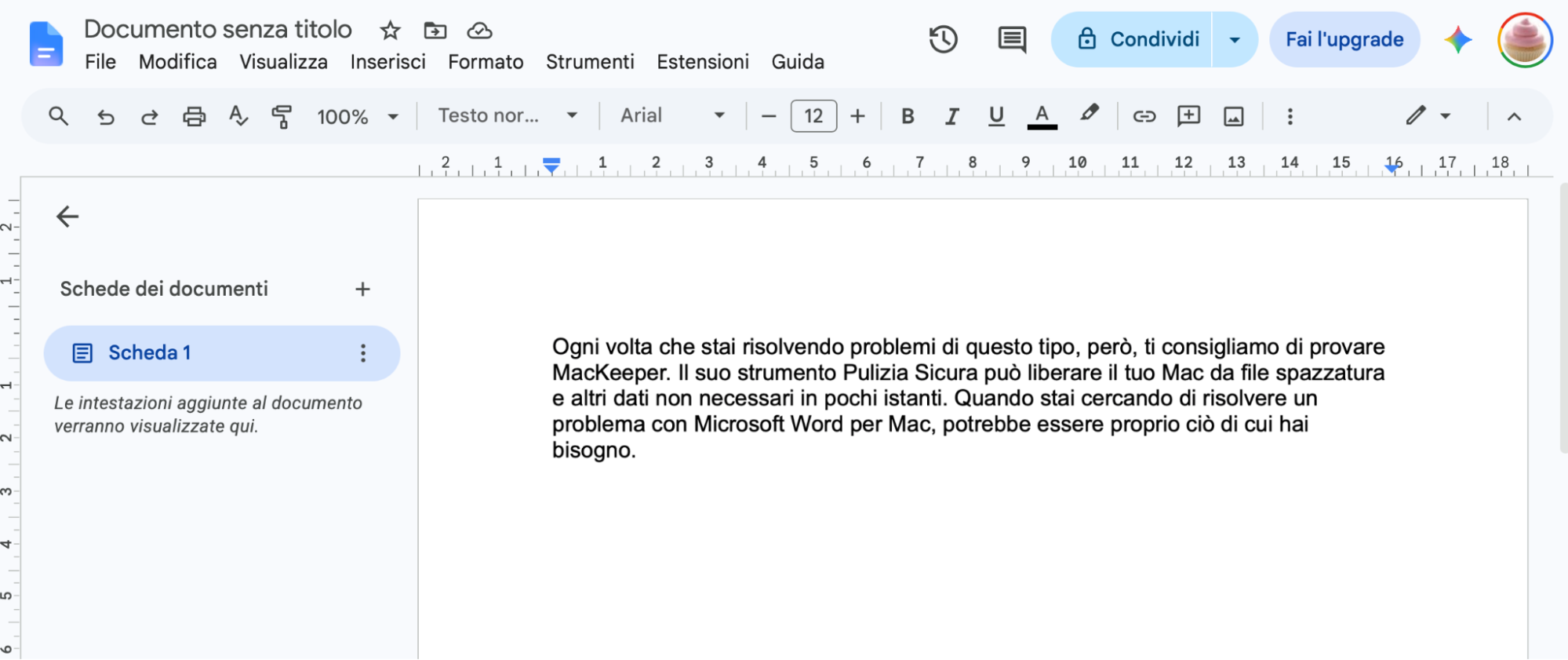Activate the paint format roller

(282, 116)
